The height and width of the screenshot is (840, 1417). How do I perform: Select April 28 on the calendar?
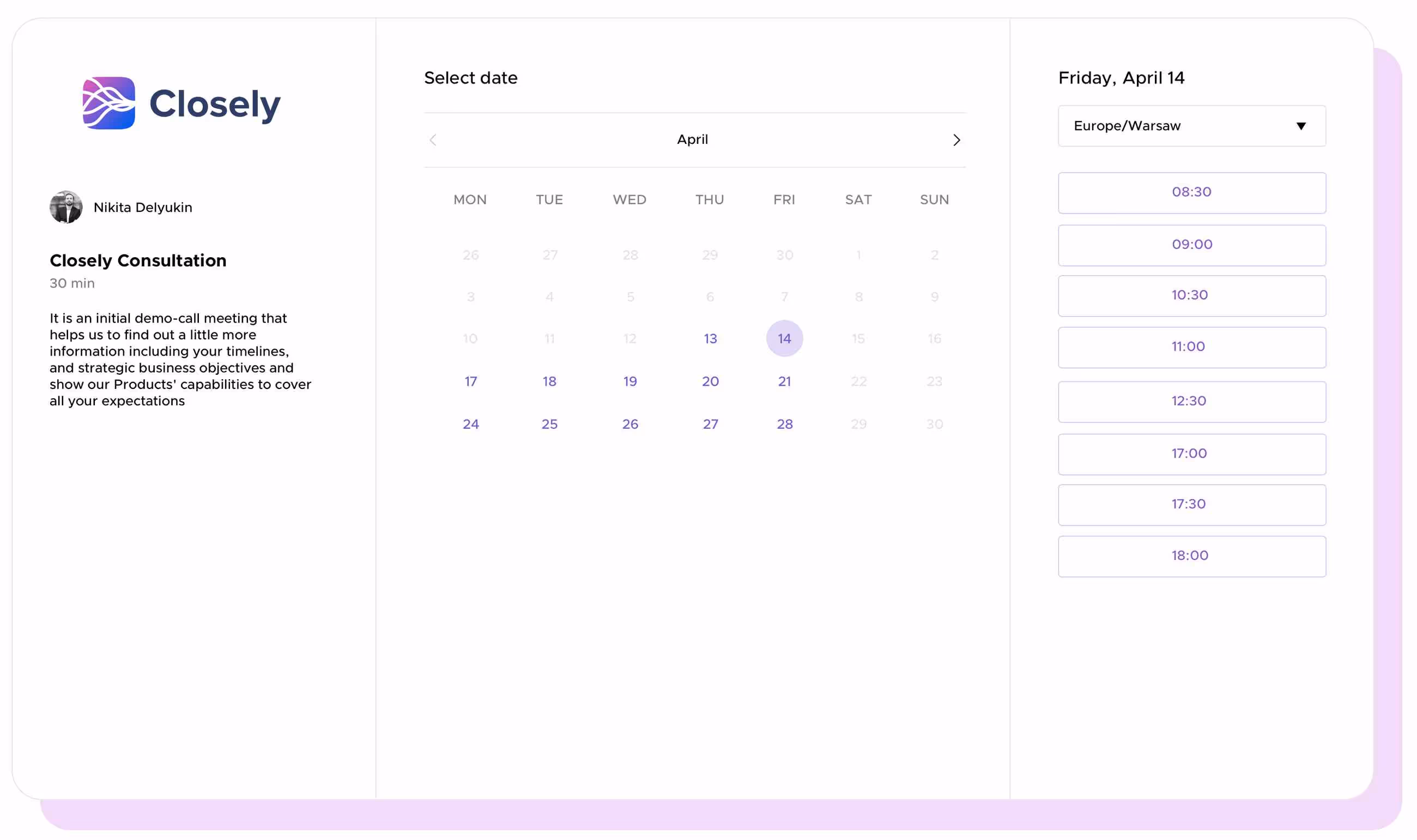coord(784,423)
